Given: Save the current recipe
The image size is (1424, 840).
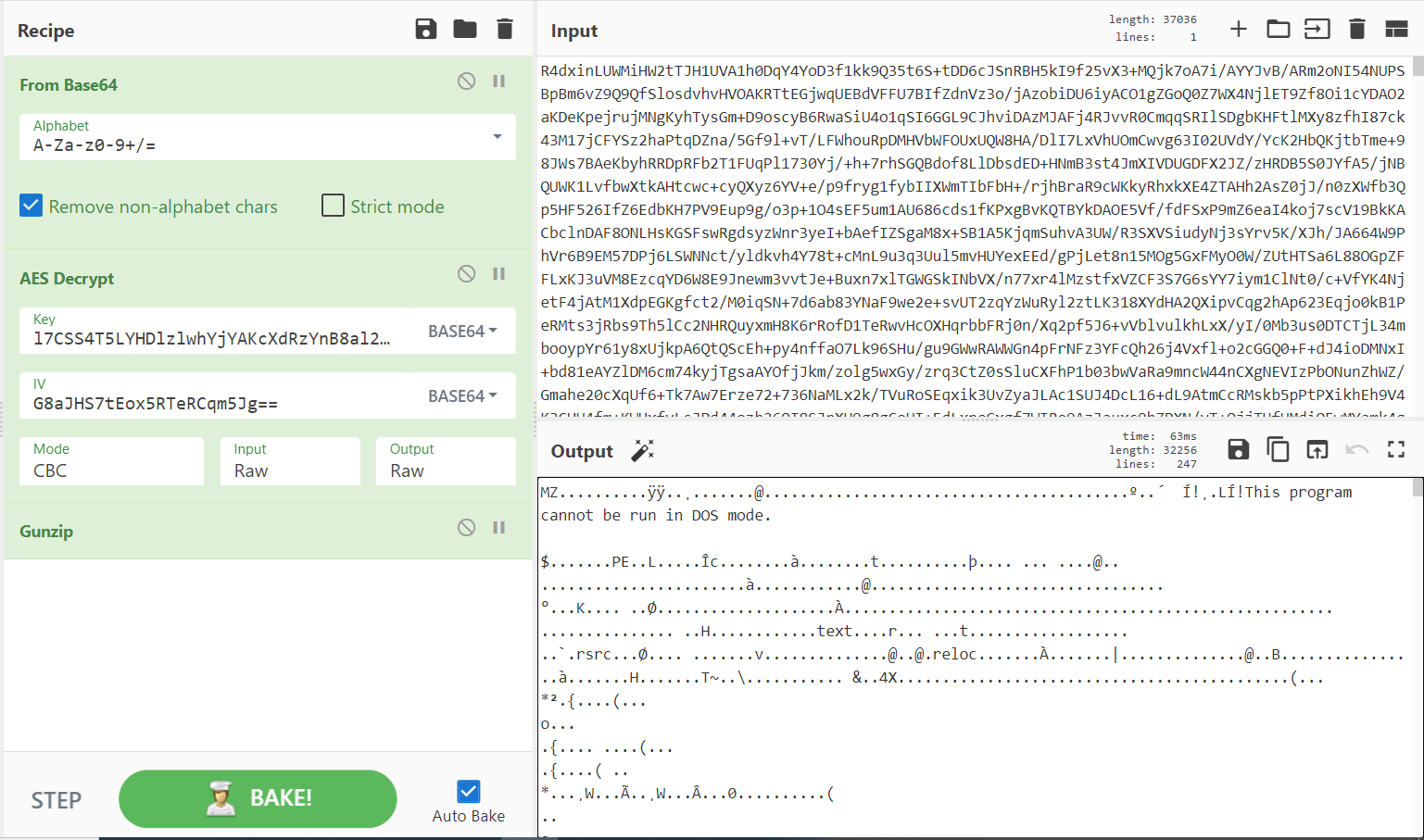Looking at the screenshot, I should click(425, 30).
